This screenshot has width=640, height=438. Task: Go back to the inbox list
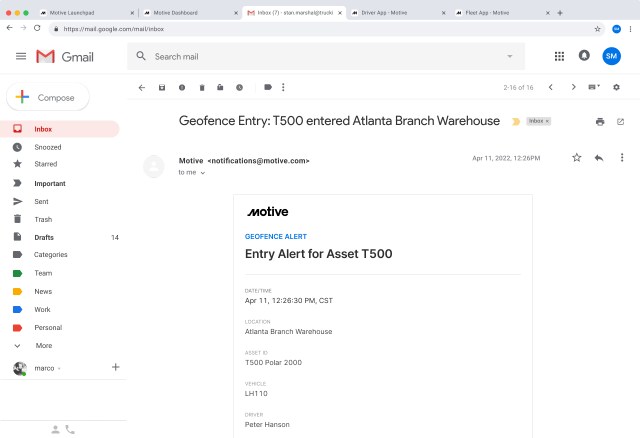coord(141,88)
